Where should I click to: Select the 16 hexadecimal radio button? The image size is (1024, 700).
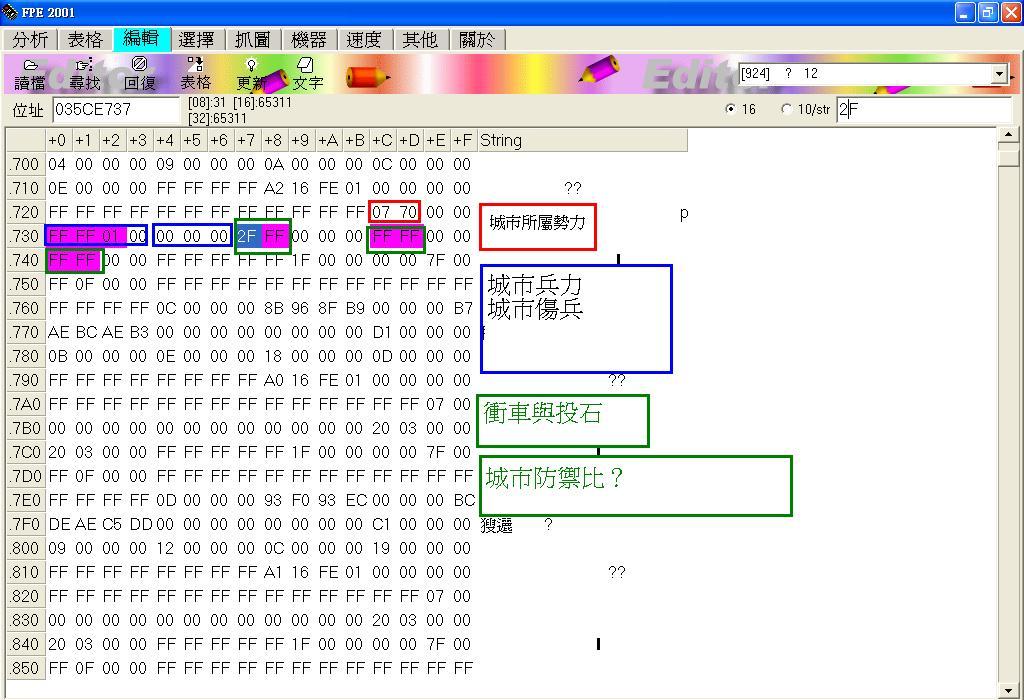[x=730, y=109]
